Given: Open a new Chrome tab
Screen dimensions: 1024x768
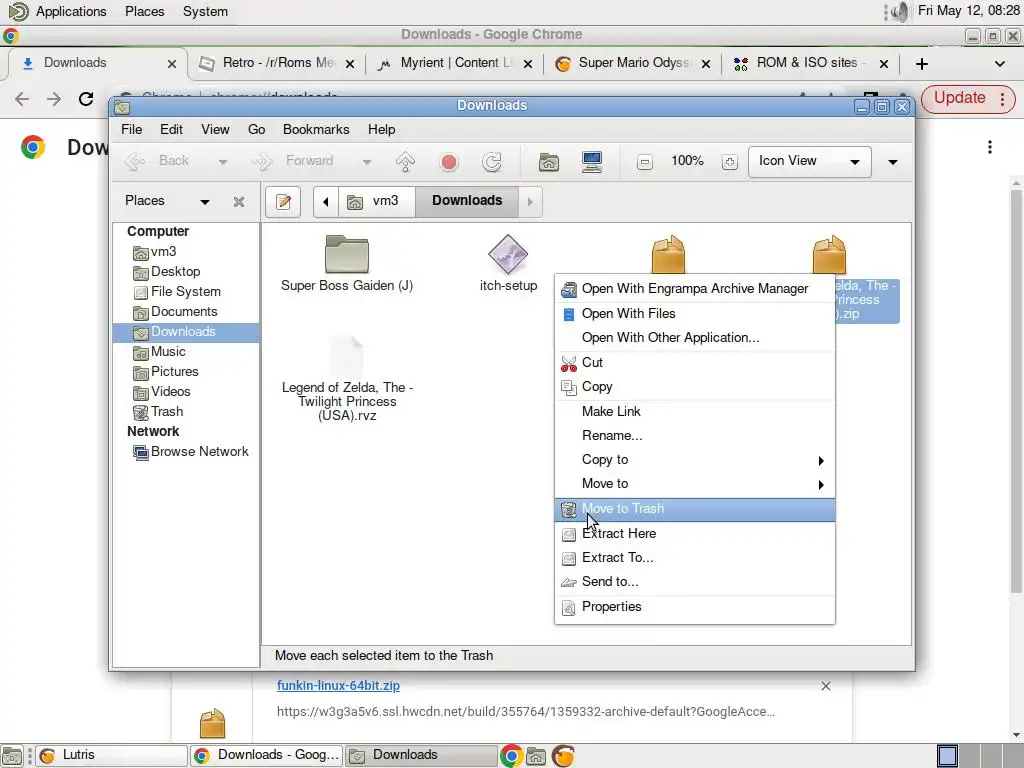Looking at the screenshot, I should (x=921, y=64).
